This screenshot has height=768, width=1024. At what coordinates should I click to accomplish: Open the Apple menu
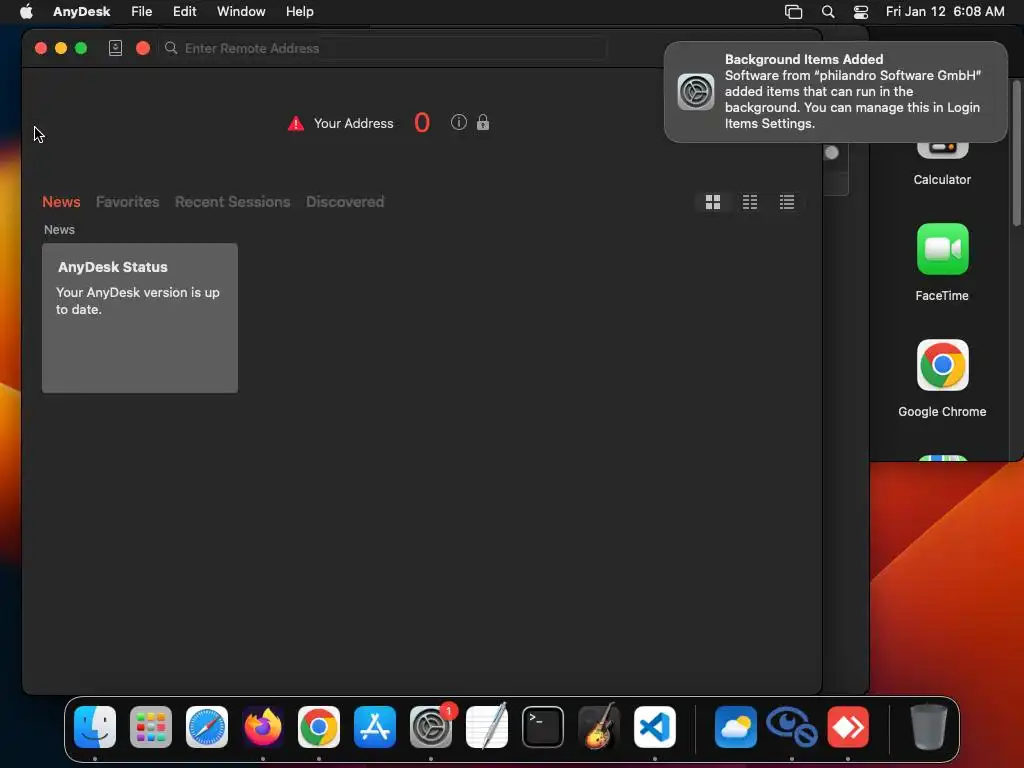pyautogui.click(x=26, y=12)
